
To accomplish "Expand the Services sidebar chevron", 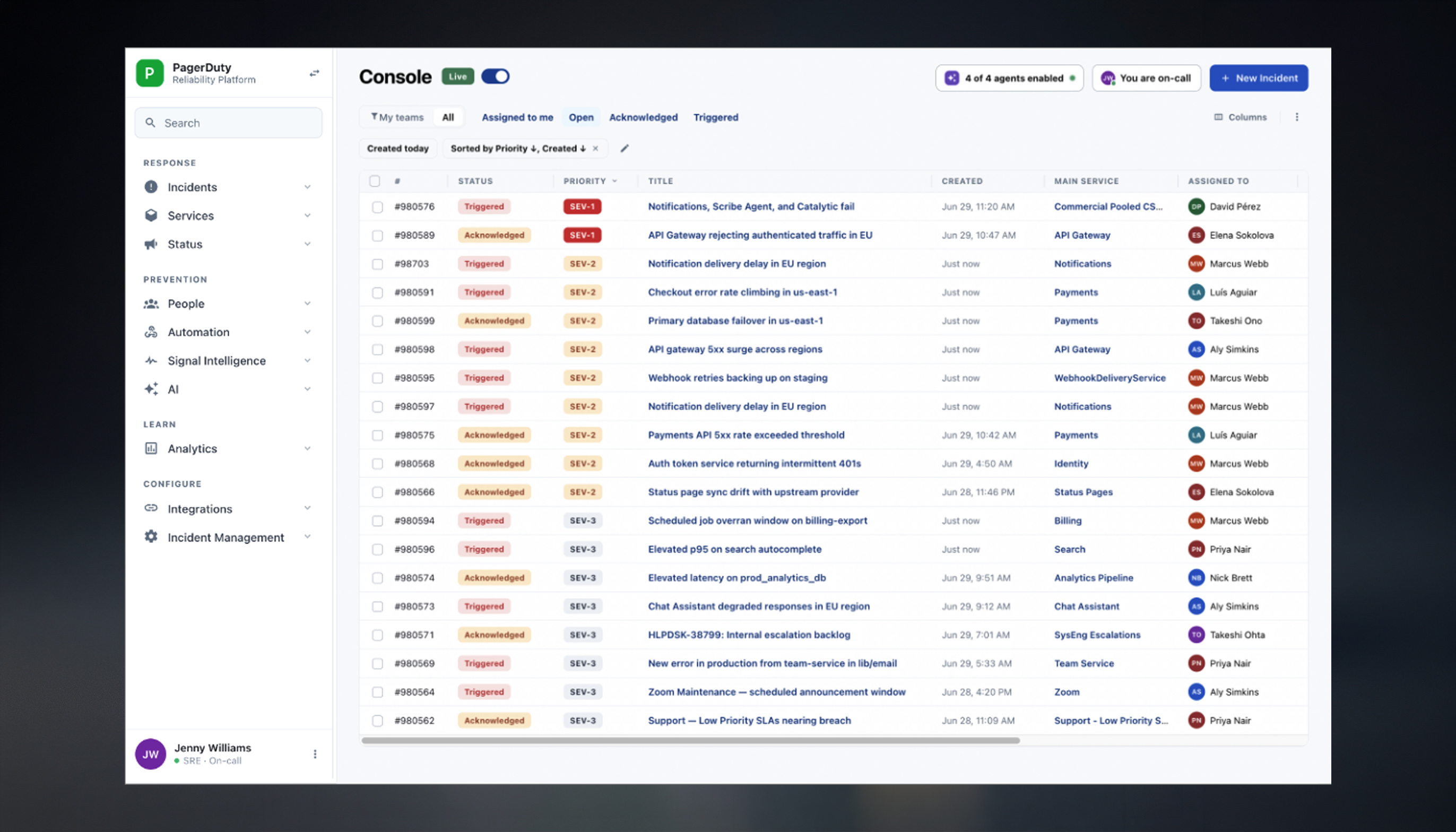I will tap(307, 215).
